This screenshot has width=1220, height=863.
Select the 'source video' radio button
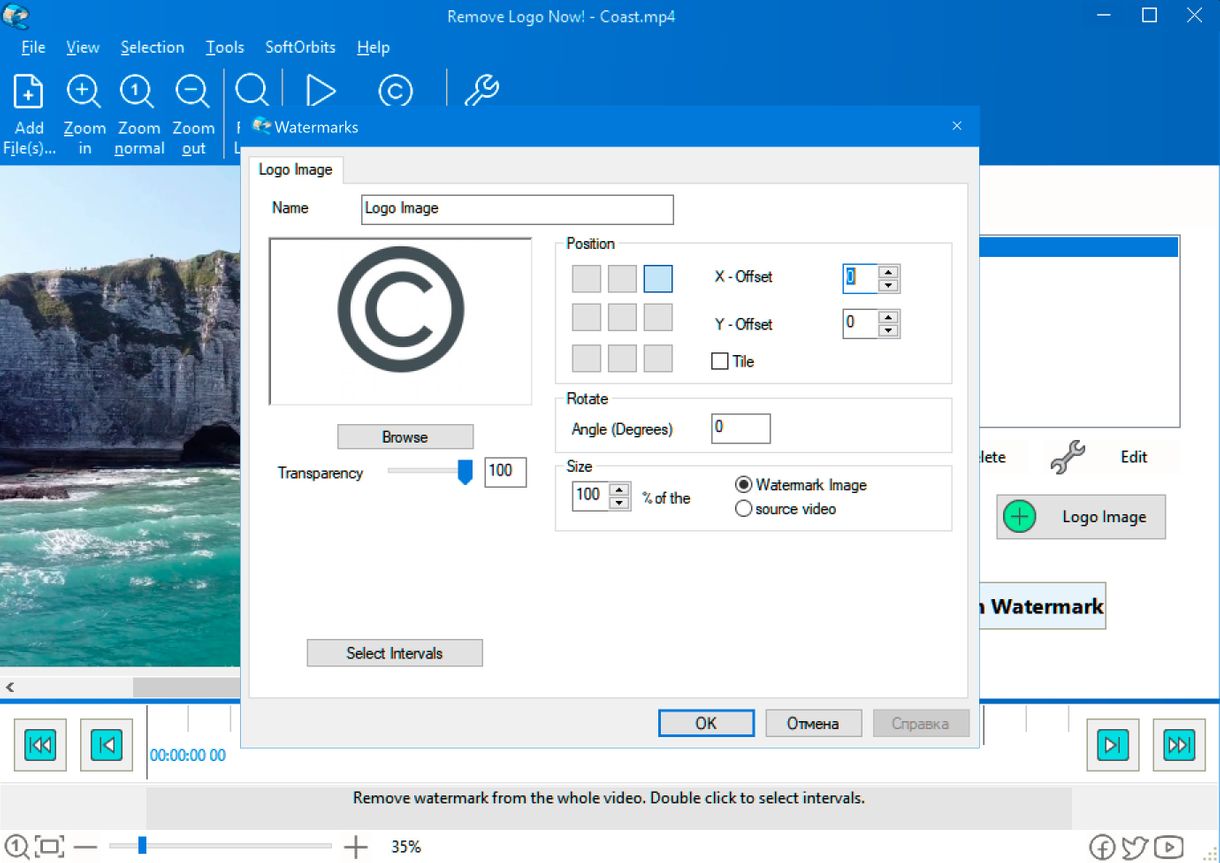coord(743,508)
